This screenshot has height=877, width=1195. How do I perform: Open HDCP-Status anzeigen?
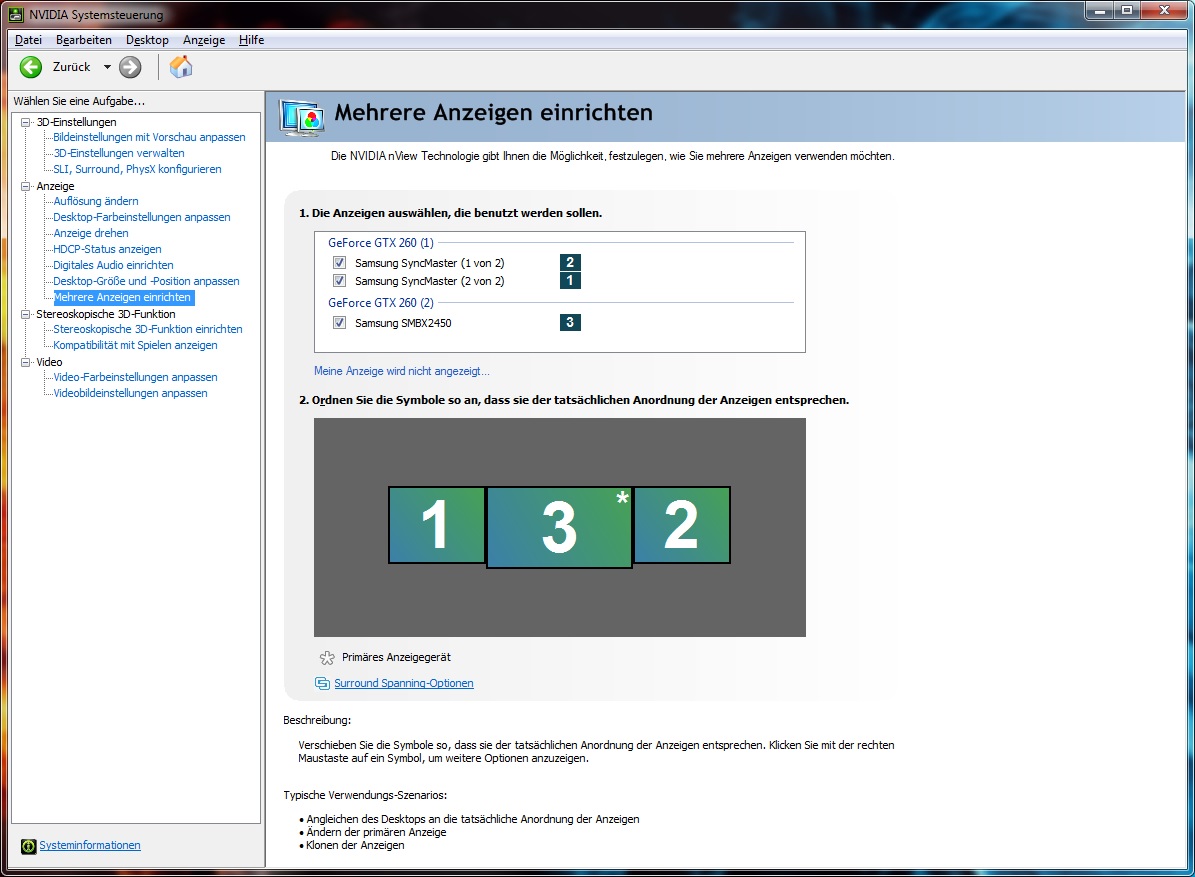(x=107, y=249)
